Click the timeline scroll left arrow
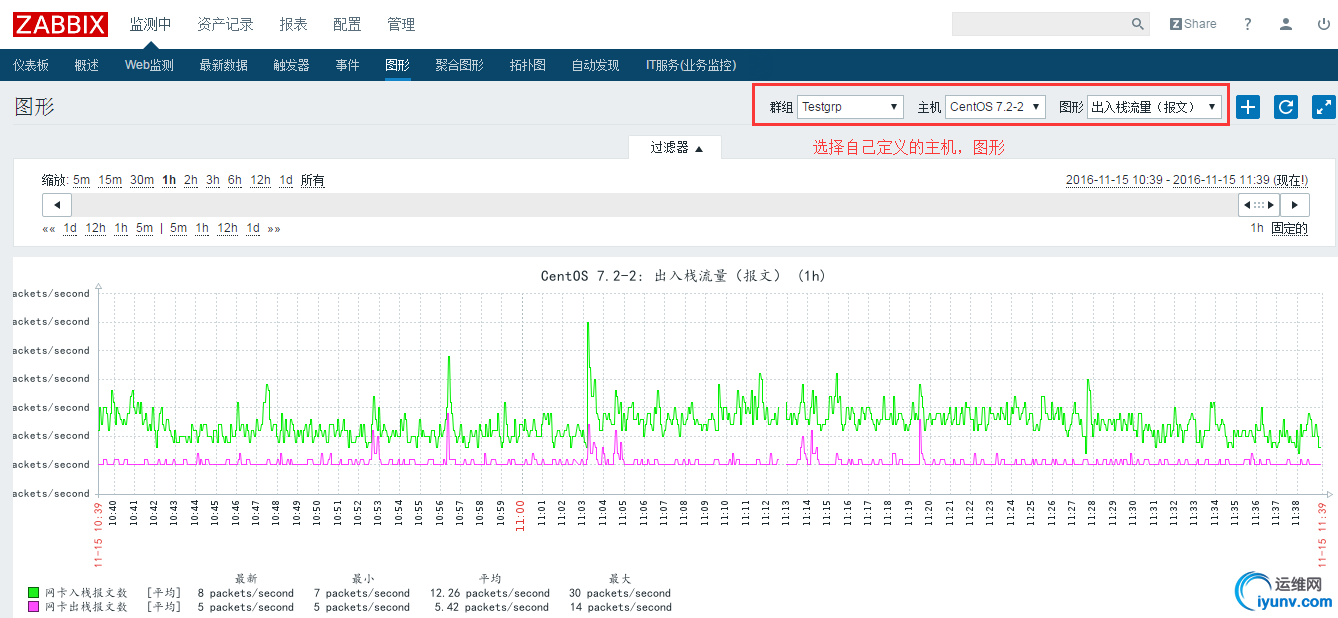The width and height of the screenshot is (1338, 618). click(57, 205)
